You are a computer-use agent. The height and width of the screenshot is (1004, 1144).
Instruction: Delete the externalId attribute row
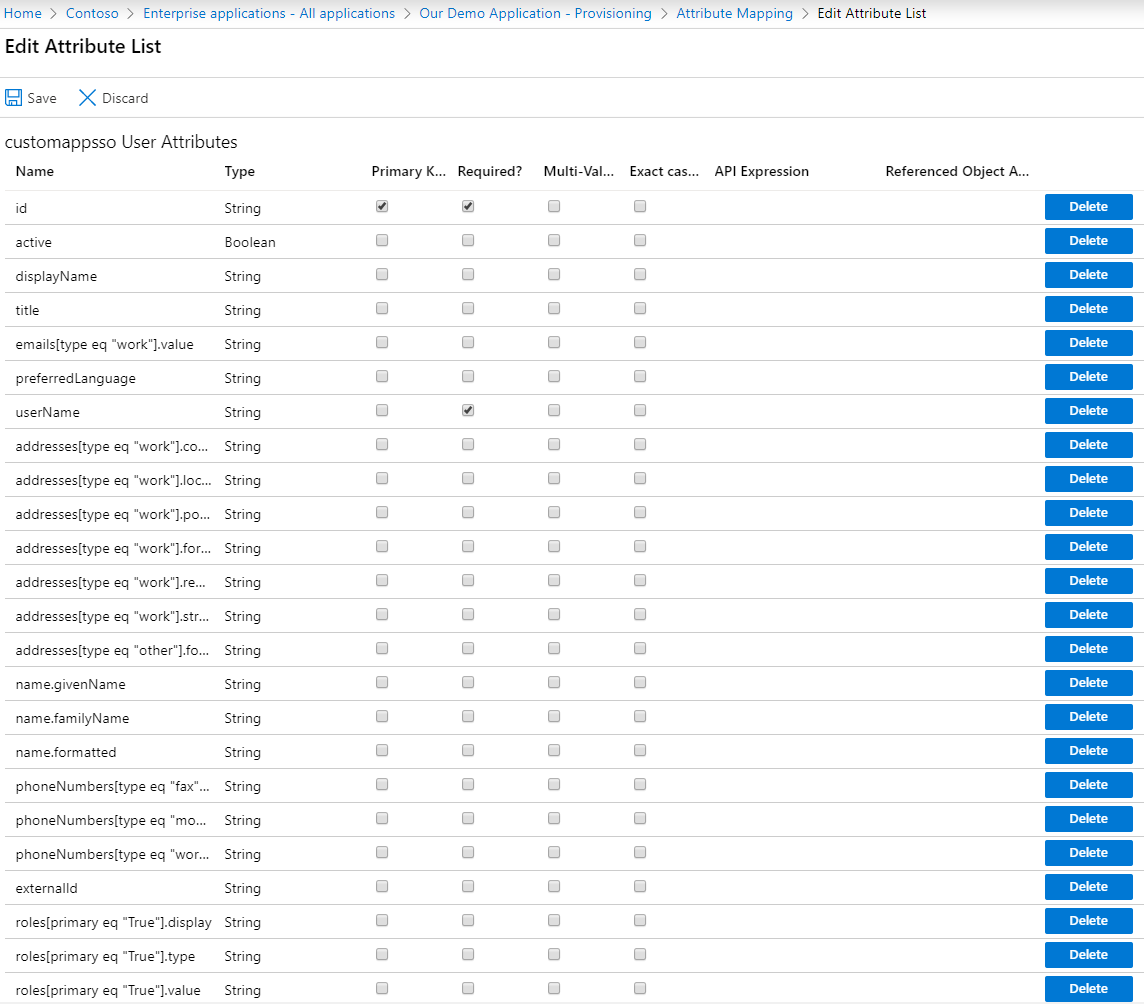coord(1088,887)
